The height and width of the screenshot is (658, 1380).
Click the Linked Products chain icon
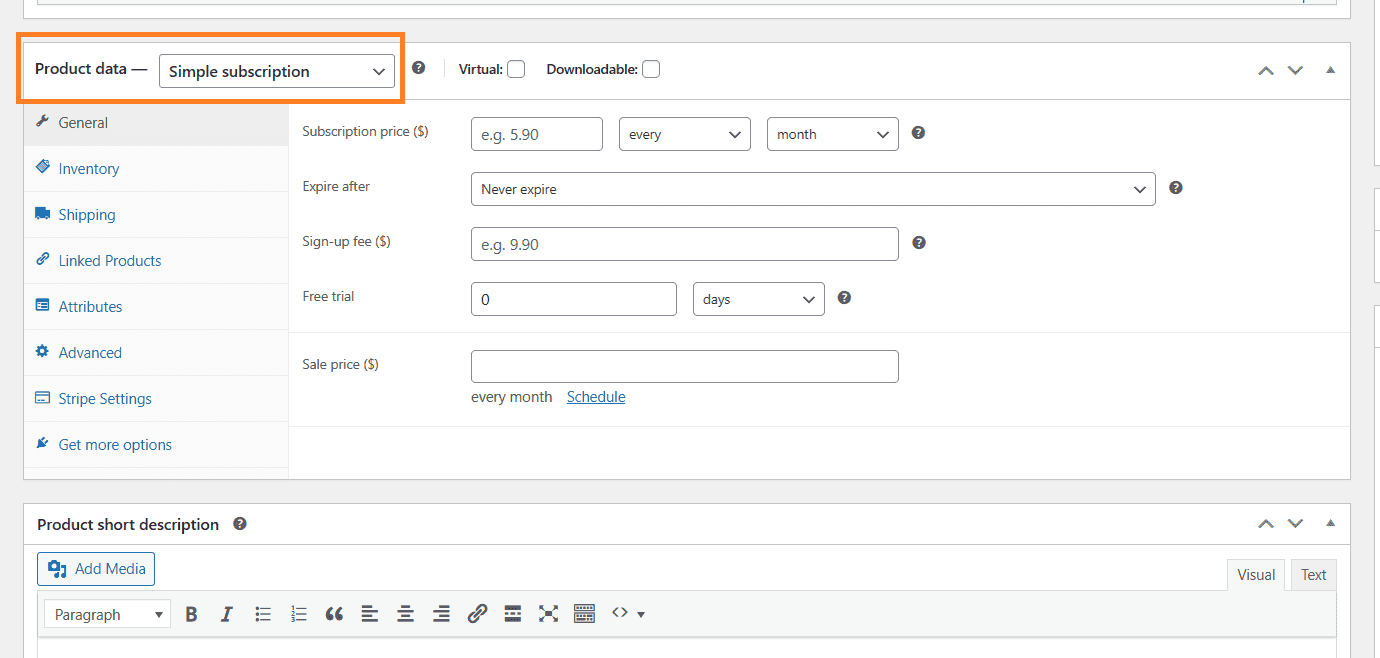pyautogui.click(x=42, y=259)
